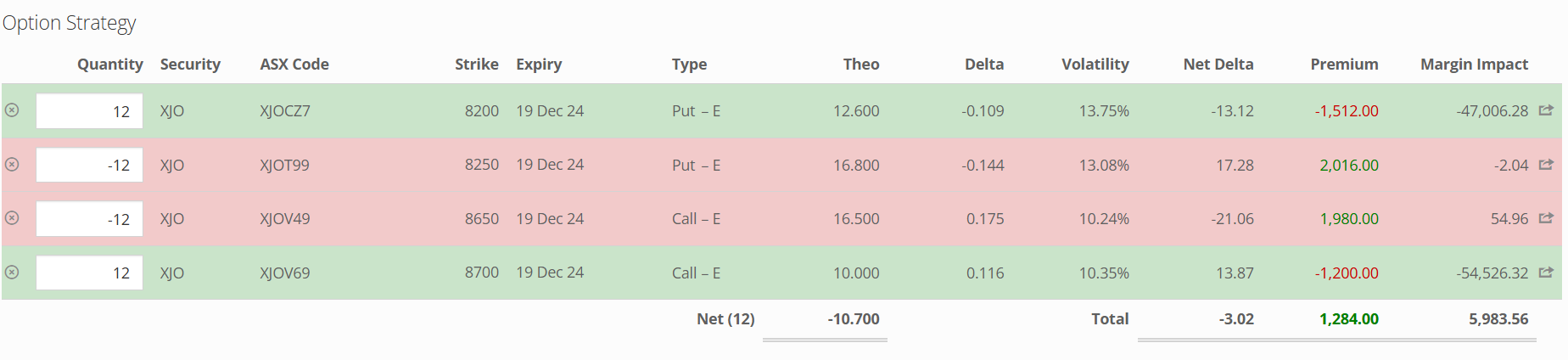The height and width of the screenshot is (360, 1568).
Task: Open margin details for XJOT99 row
Action: coord(1546,164)
